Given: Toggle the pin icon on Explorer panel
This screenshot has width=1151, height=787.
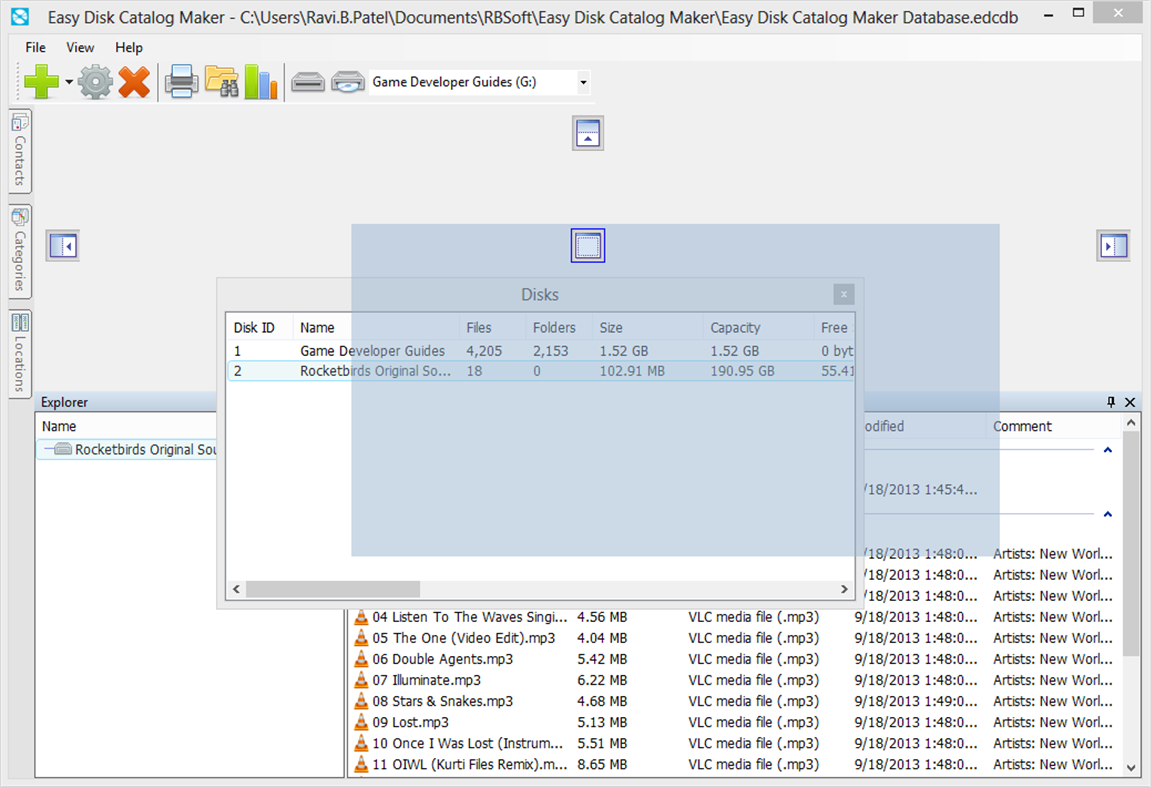Looking at the screenshot, I should click(1110, 402).
